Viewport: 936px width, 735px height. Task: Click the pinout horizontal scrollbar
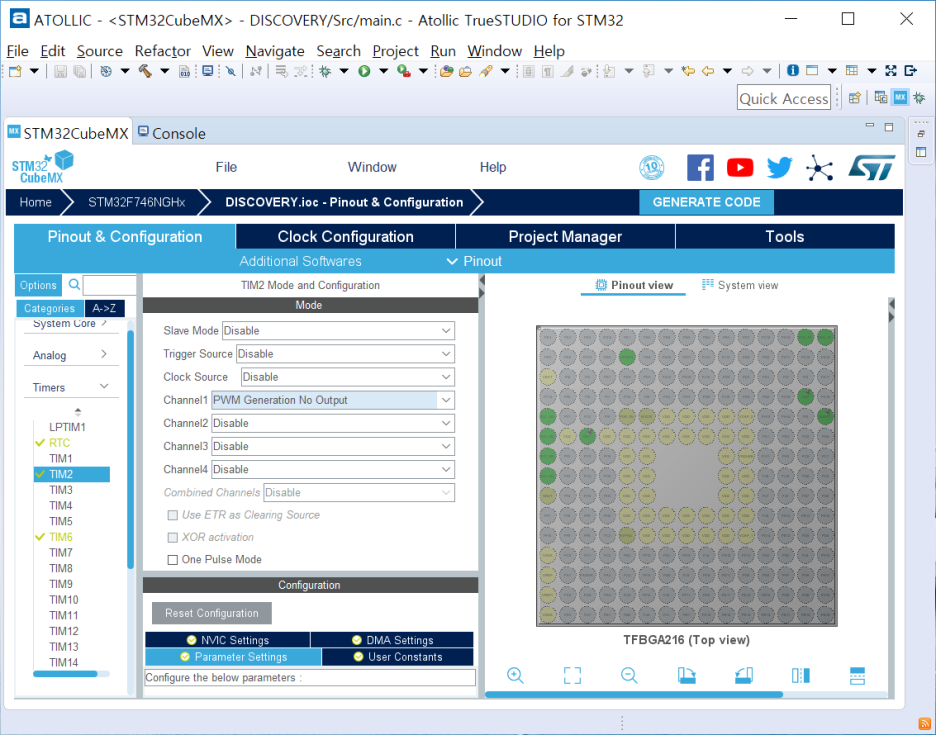click(634, 694)
